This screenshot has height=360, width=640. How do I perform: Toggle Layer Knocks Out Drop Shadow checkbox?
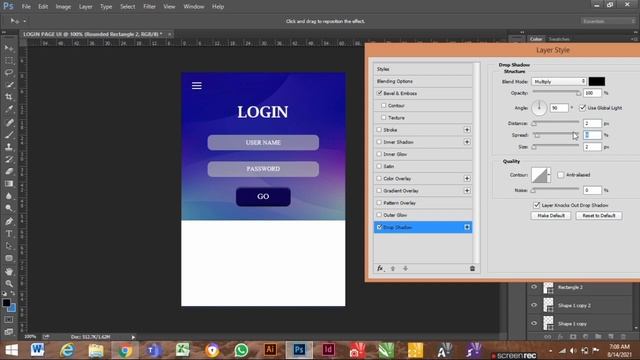(x=537, y=205)
